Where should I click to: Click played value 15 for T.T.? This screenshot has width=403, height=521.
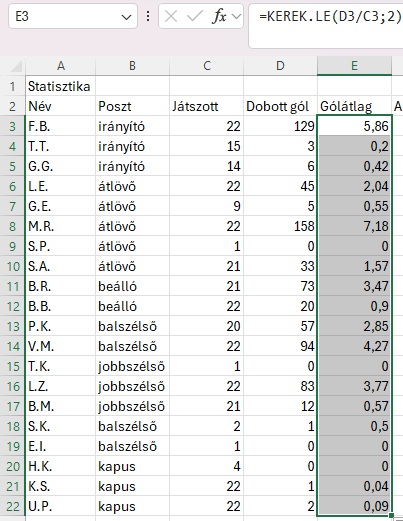coord(207,146)
